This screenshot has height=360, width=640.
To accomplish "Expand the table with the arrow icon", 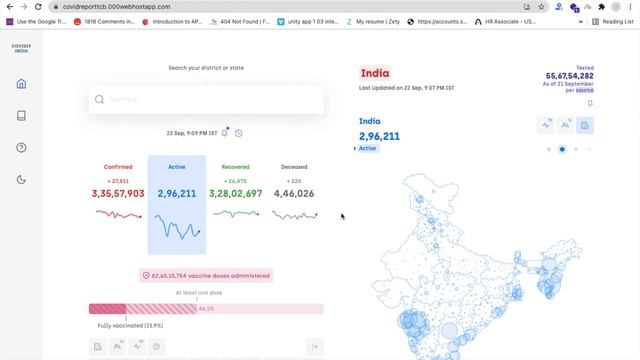I will point(315,347).
